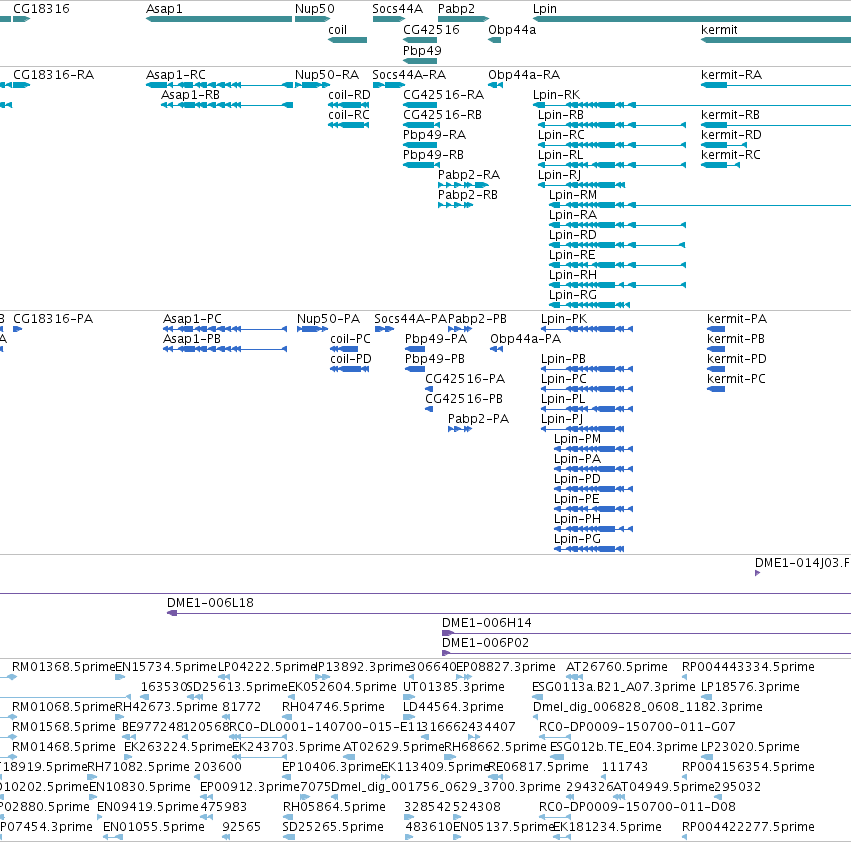
Task: Select the EK181234.5prime EST label
Action: pos(607,827)
